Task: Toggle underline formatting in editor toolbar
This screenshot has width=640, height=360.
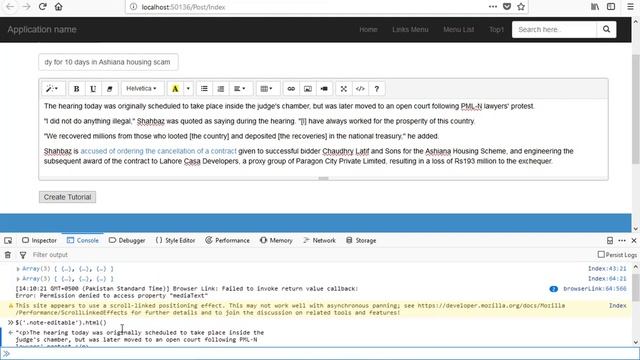Action: pyautogui.click(x=93, y=89)
